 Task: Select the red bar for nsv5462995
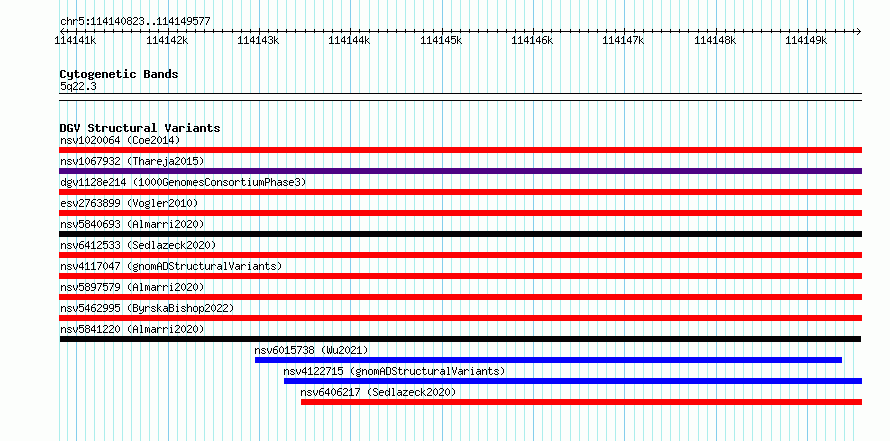click(x=460, y=318)
